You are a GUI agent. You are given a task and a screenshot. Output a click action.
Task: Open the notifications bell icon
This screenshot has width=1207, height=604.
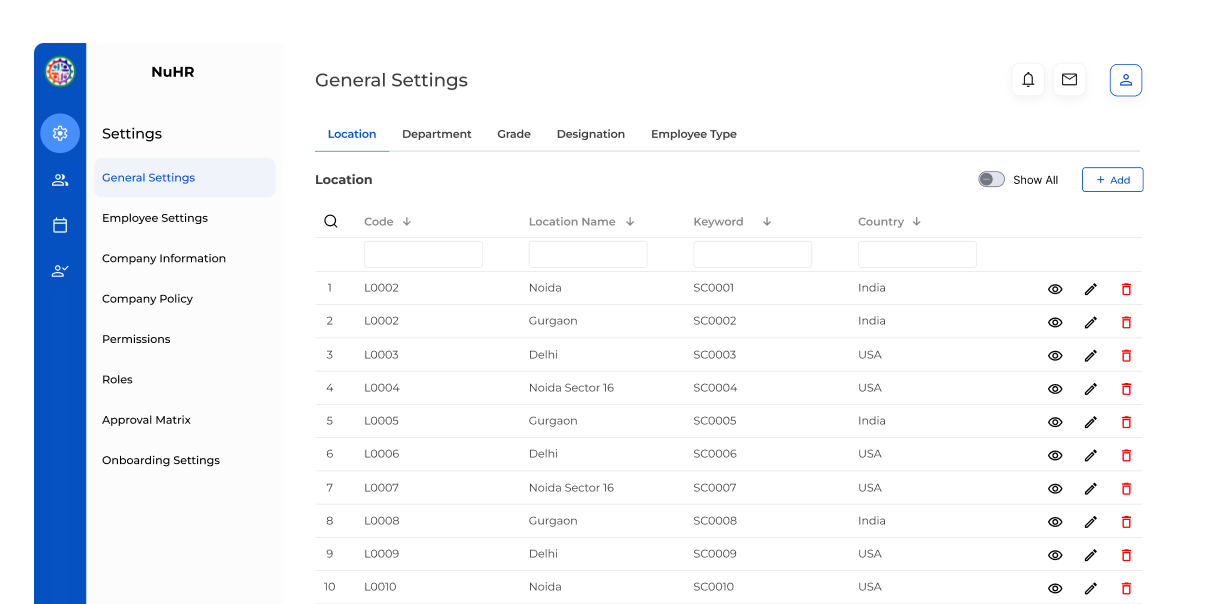1028,80
